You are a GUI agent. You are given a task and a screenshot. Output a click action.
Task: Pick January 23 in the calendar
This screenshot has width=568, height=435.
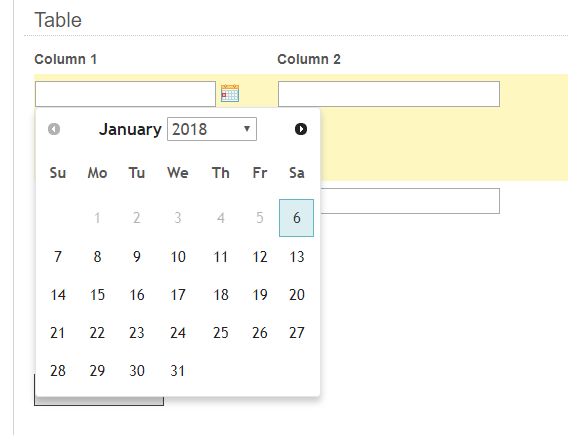tap(137, 332)
